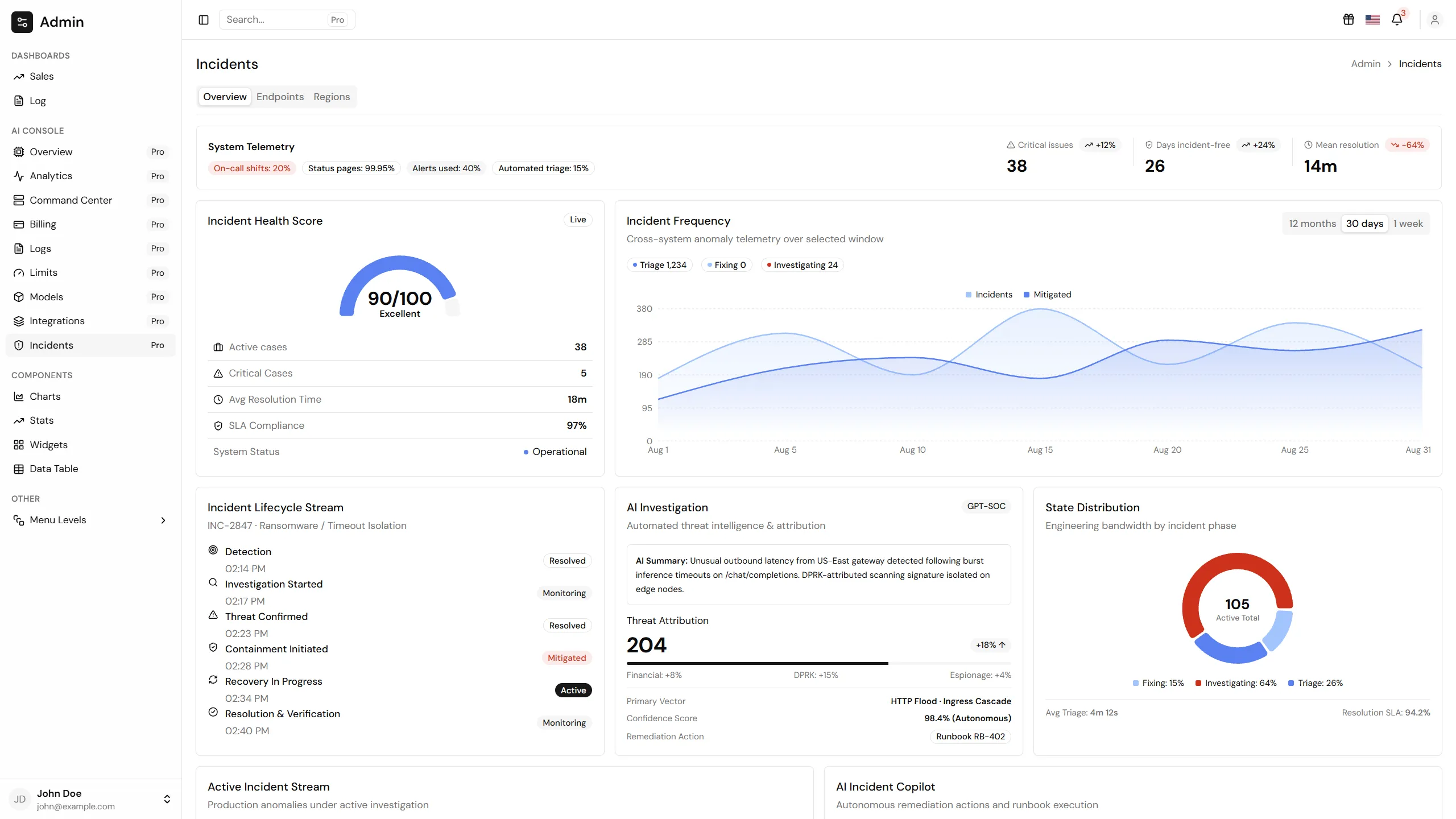
Task: Open Analytics in sidebar
Action: click(90, 176)
